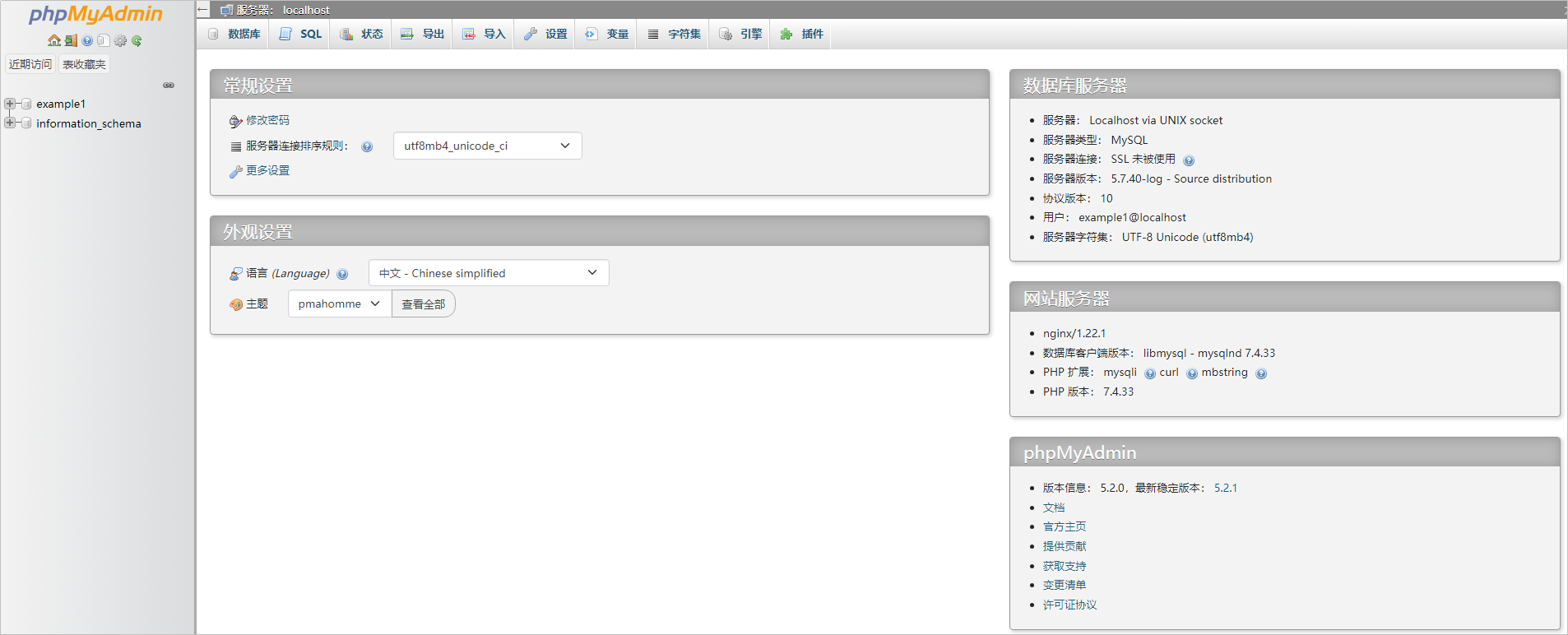
Task: Click the log out door icon
Action: (x=71, y=40)
